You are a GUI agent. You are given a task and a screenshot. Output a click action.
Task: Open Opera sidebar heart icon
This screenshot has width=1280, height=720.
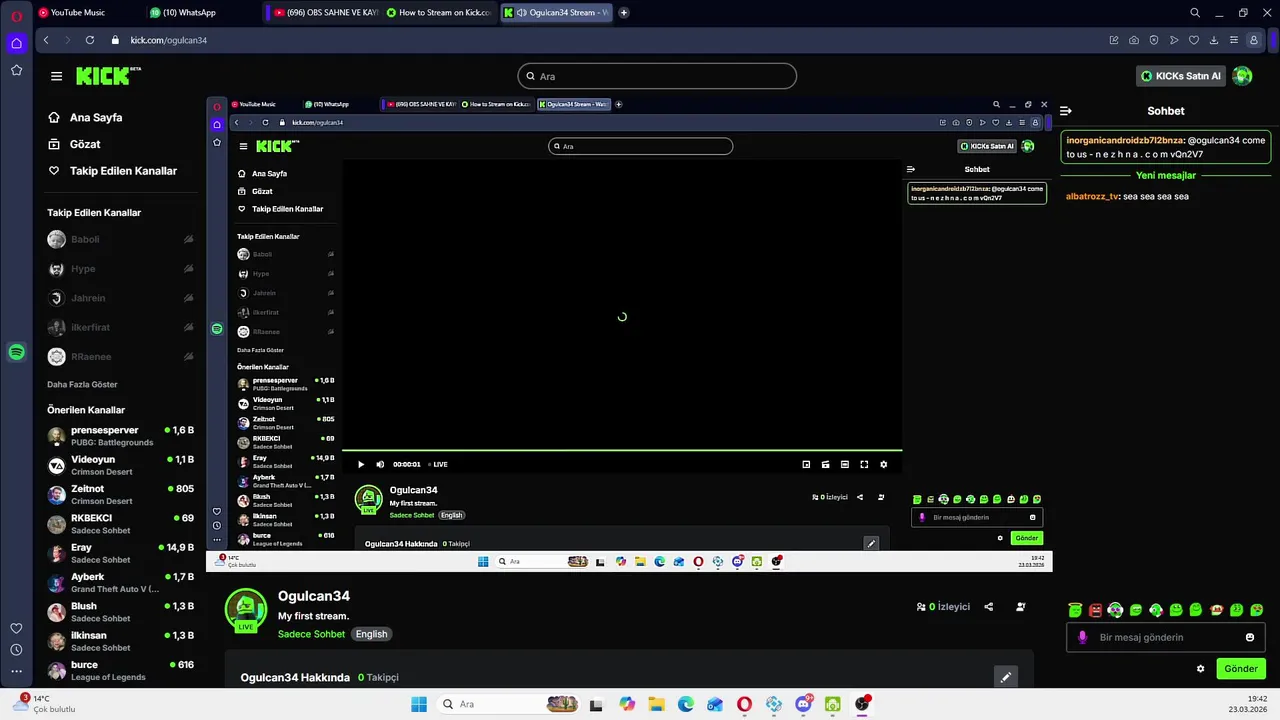click(x=17, y=628)
